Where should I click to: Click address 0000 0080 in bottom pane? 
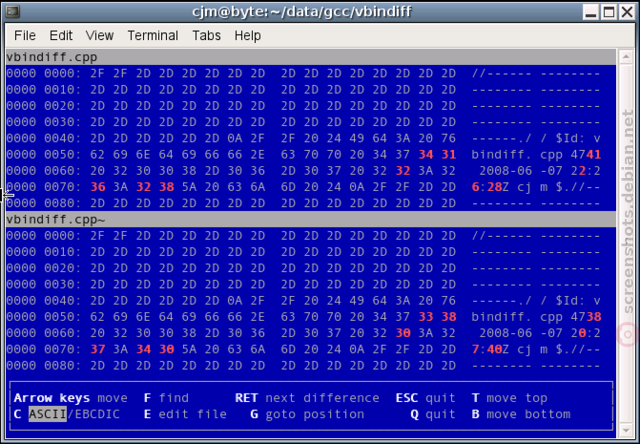coord(44,366)
